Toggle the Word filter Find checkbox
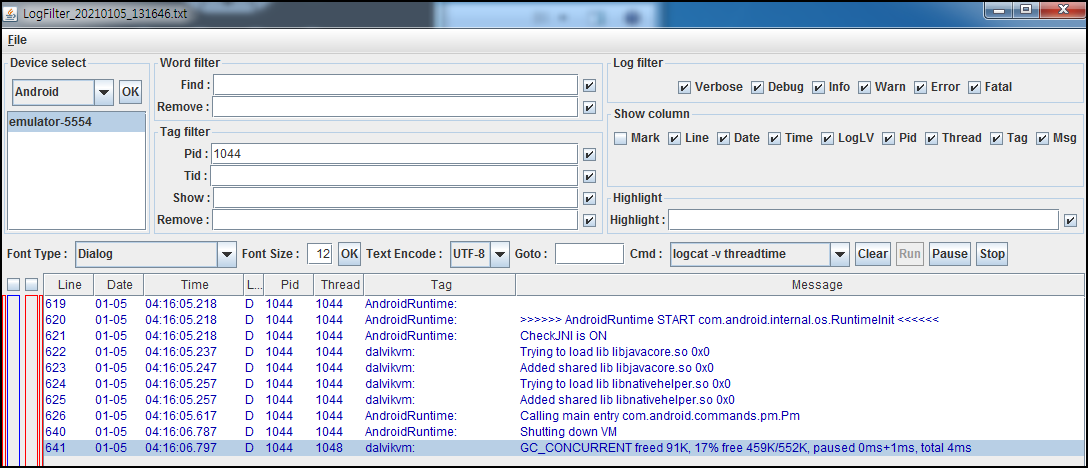The image size is (1088, 468). tap(590, 85)
